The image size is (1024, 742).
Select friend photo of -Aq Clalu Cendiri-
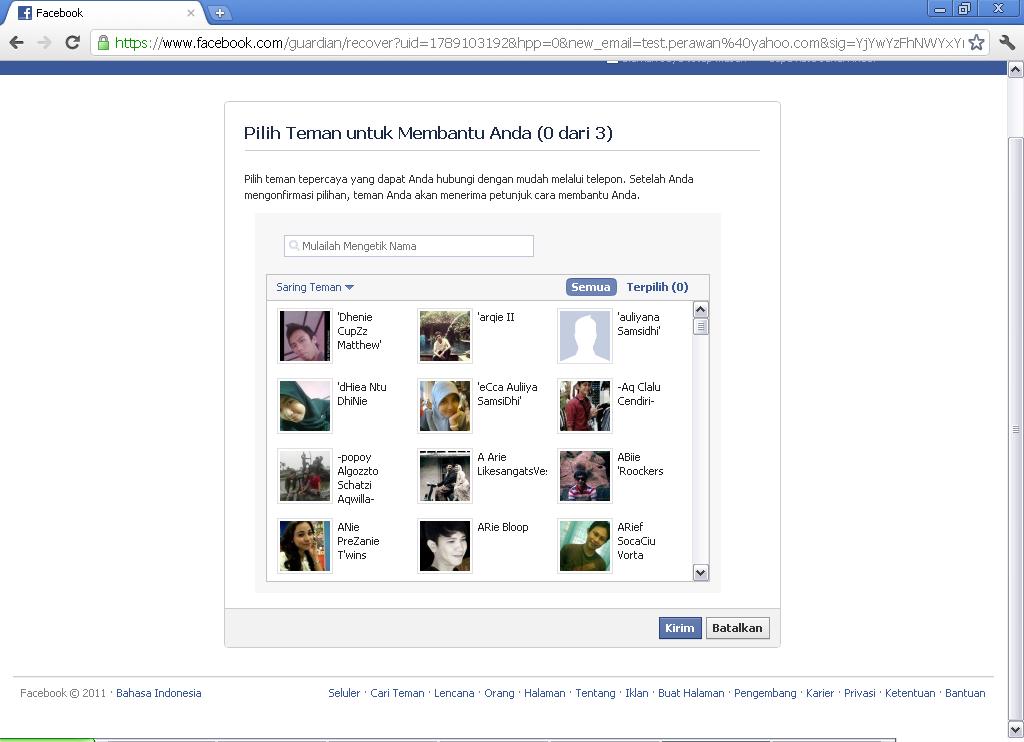click(x=584, y=406)
